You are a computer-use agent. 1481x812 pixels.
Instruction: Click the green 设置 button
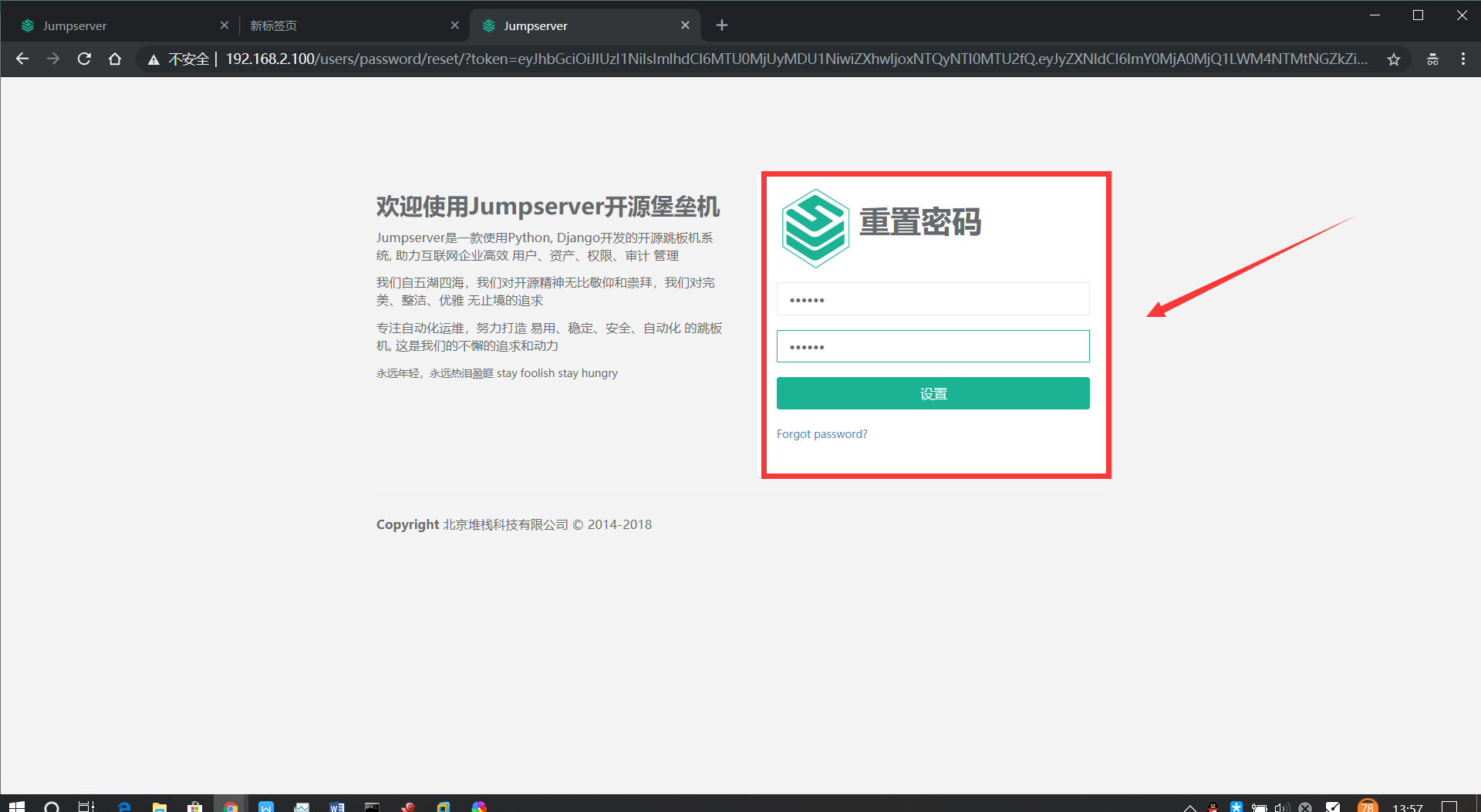[933, 393]
